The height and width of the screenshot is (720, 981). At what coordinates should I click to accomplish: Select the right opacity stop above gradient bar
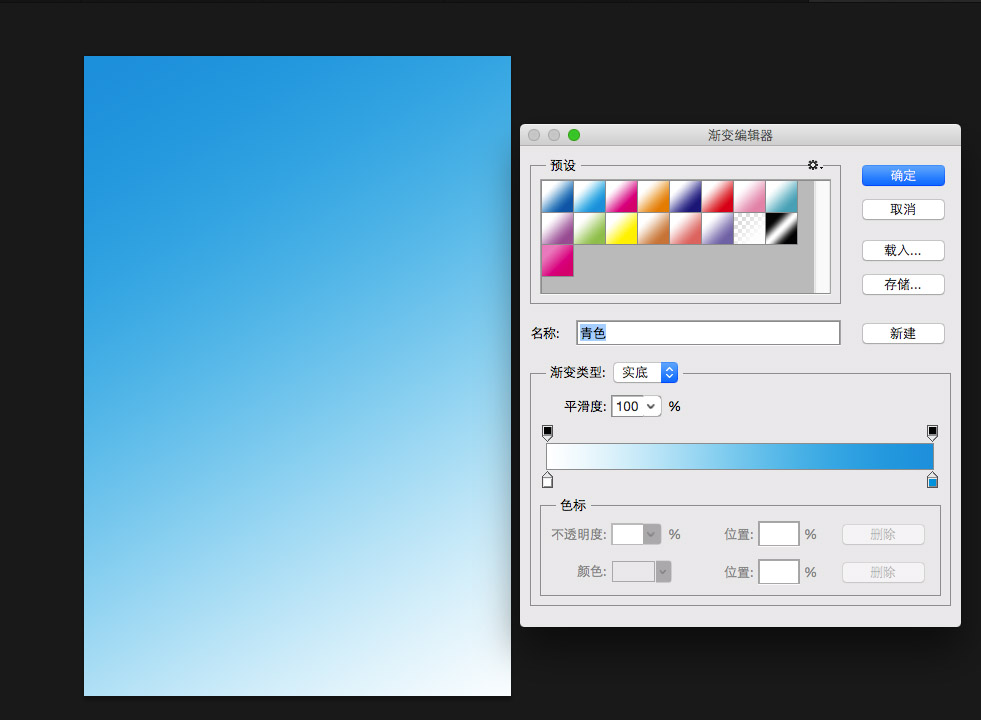pos(932,432)
